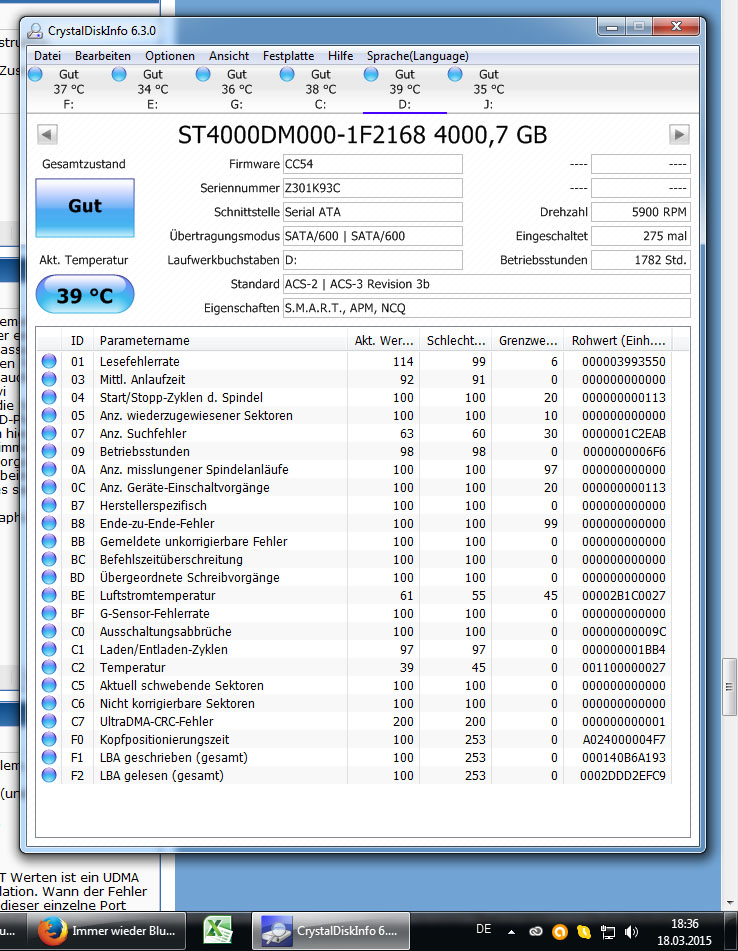Click the Betriebsstunden field 1782 Std.
738x951 pixels.
(641, 260)
